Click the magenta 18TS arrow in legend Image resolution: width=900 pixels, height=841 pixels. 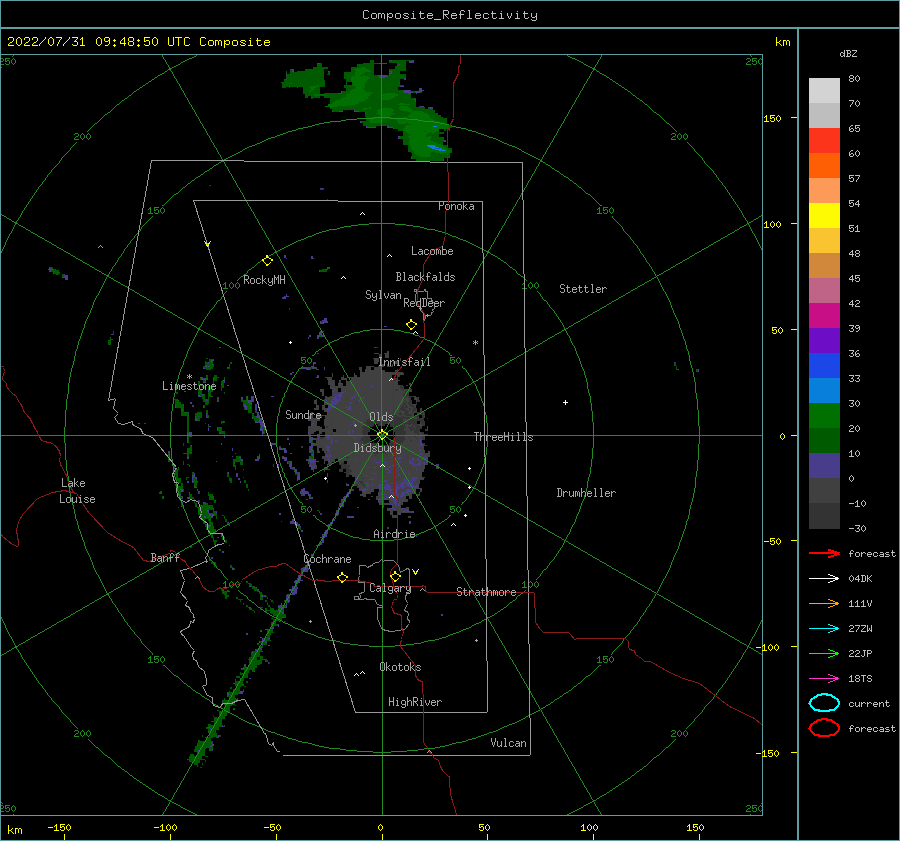pos(824,679)
